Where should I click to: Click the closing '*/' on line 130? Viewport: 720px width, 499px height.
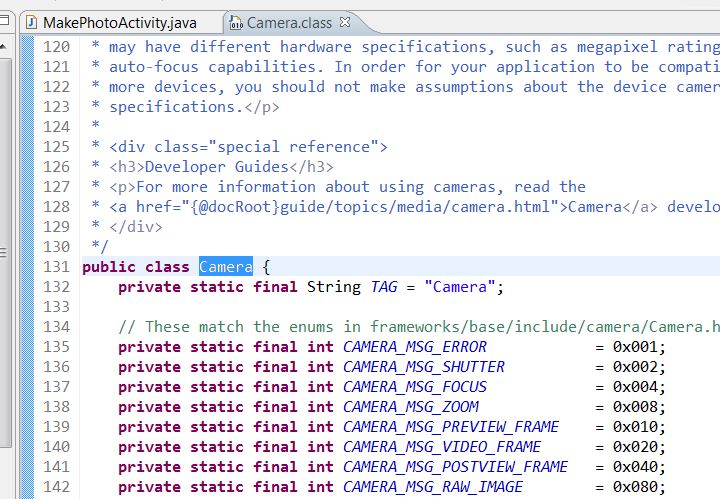pyautogui.click(x=100, y=247)
